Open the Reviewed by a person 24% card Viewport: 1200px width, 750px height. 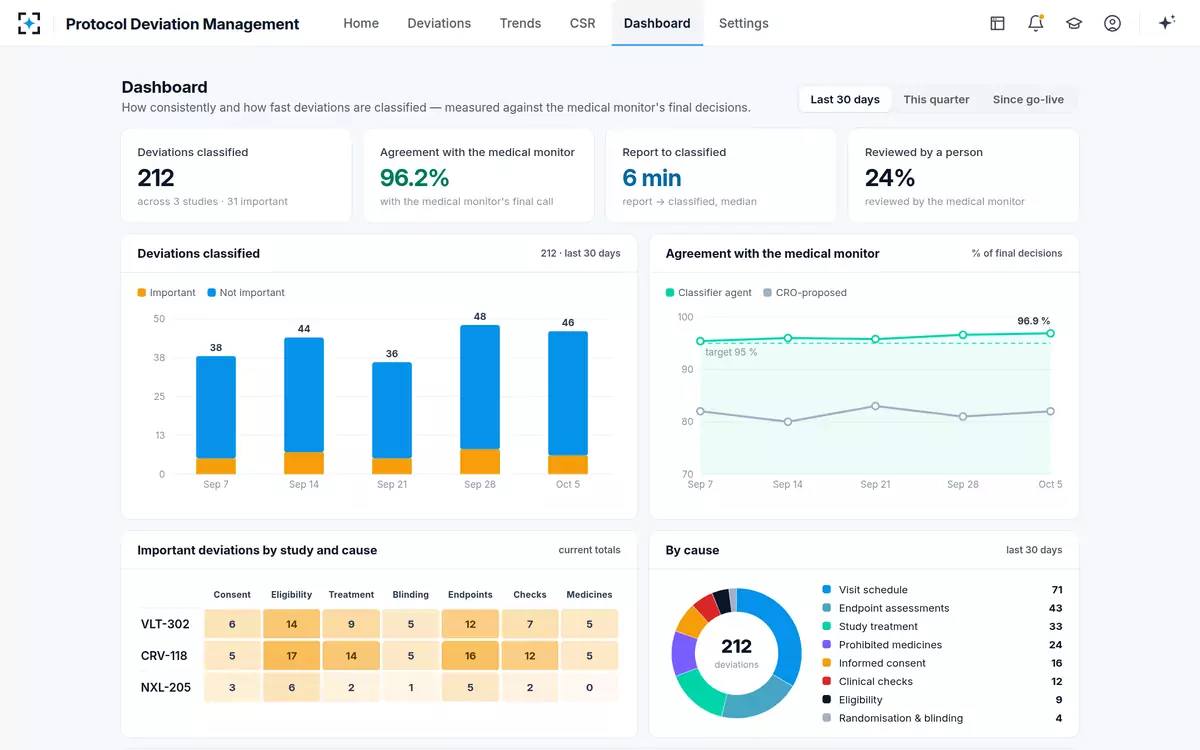pyautogui.click(x=964, y=175)
